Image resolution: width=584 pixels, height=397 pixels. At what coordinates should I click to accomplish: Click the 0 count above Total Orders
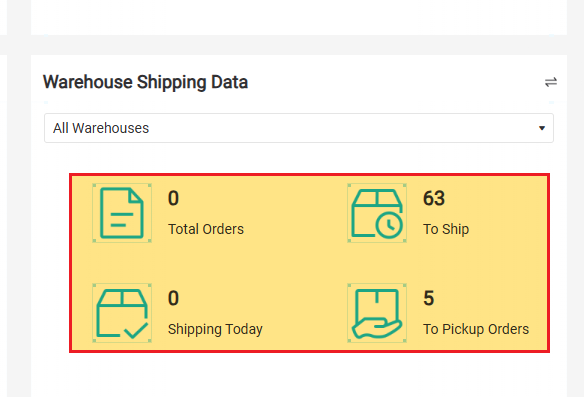(x=173, y=198)
